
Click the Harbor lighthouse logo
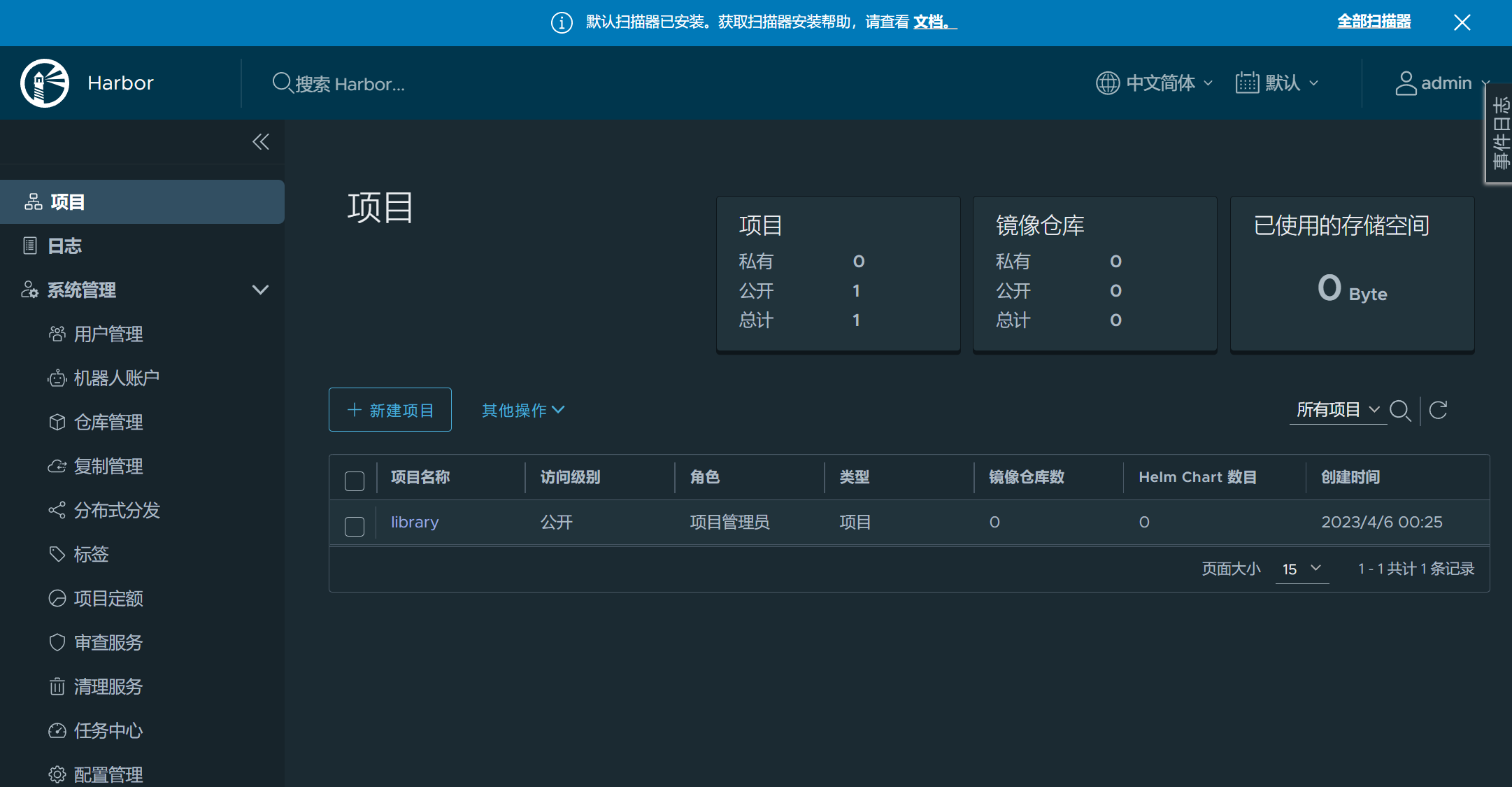[45, 83]
